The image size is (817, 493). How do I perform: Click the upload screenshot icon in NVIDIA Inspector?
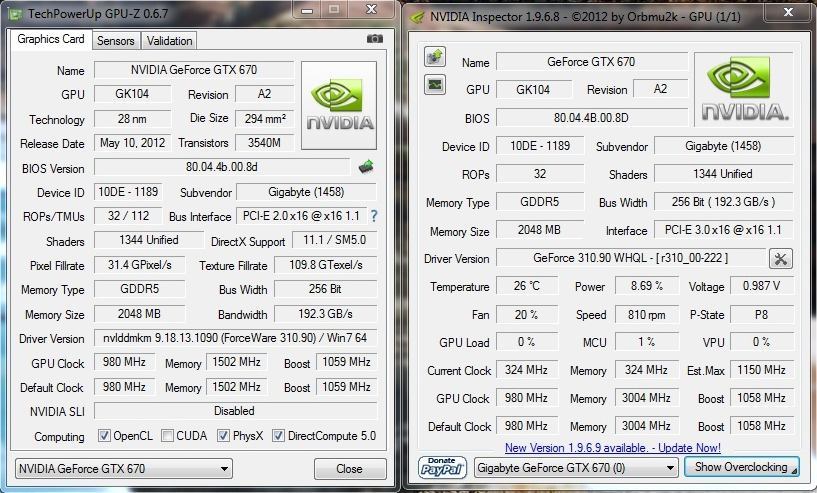[435, 56]
